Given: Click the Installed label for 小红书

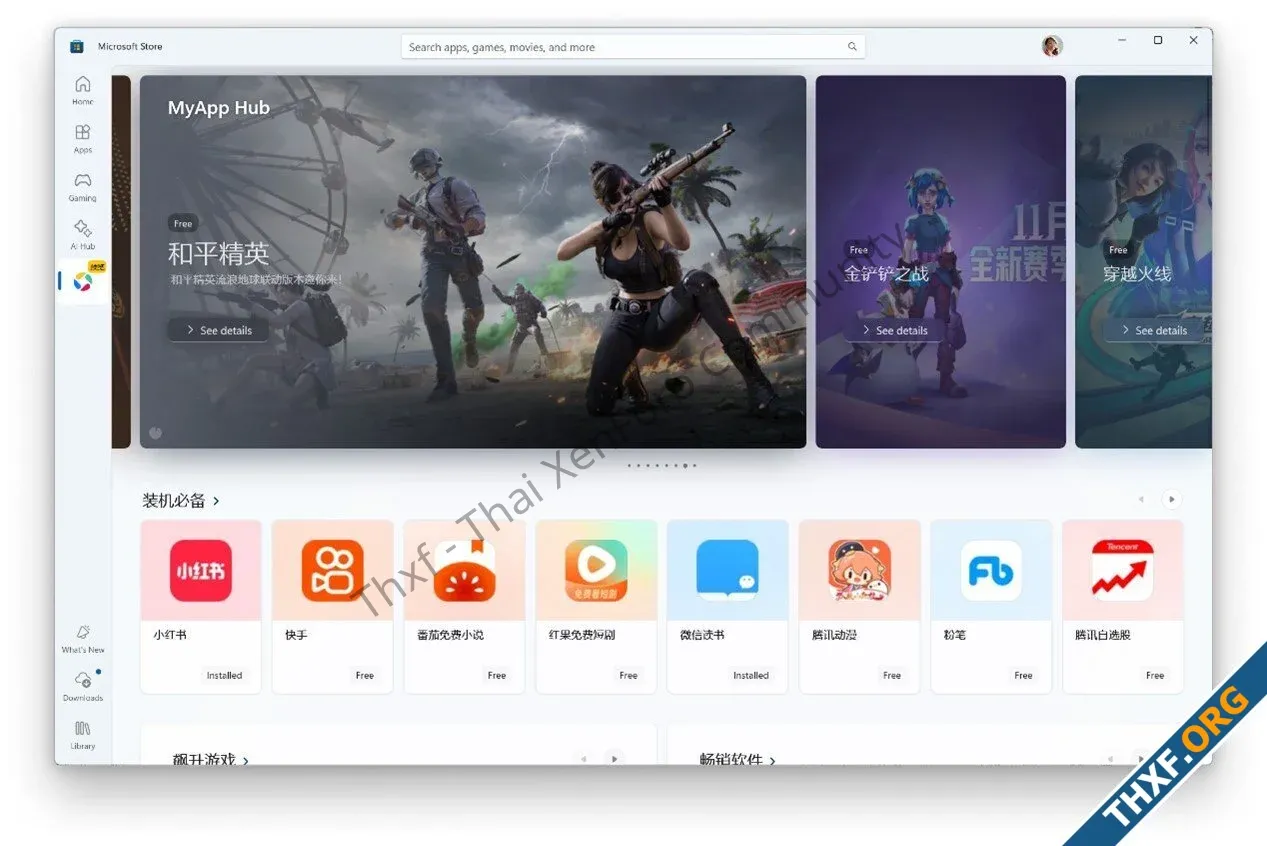Looking at the screenshot, I should 225,676.
